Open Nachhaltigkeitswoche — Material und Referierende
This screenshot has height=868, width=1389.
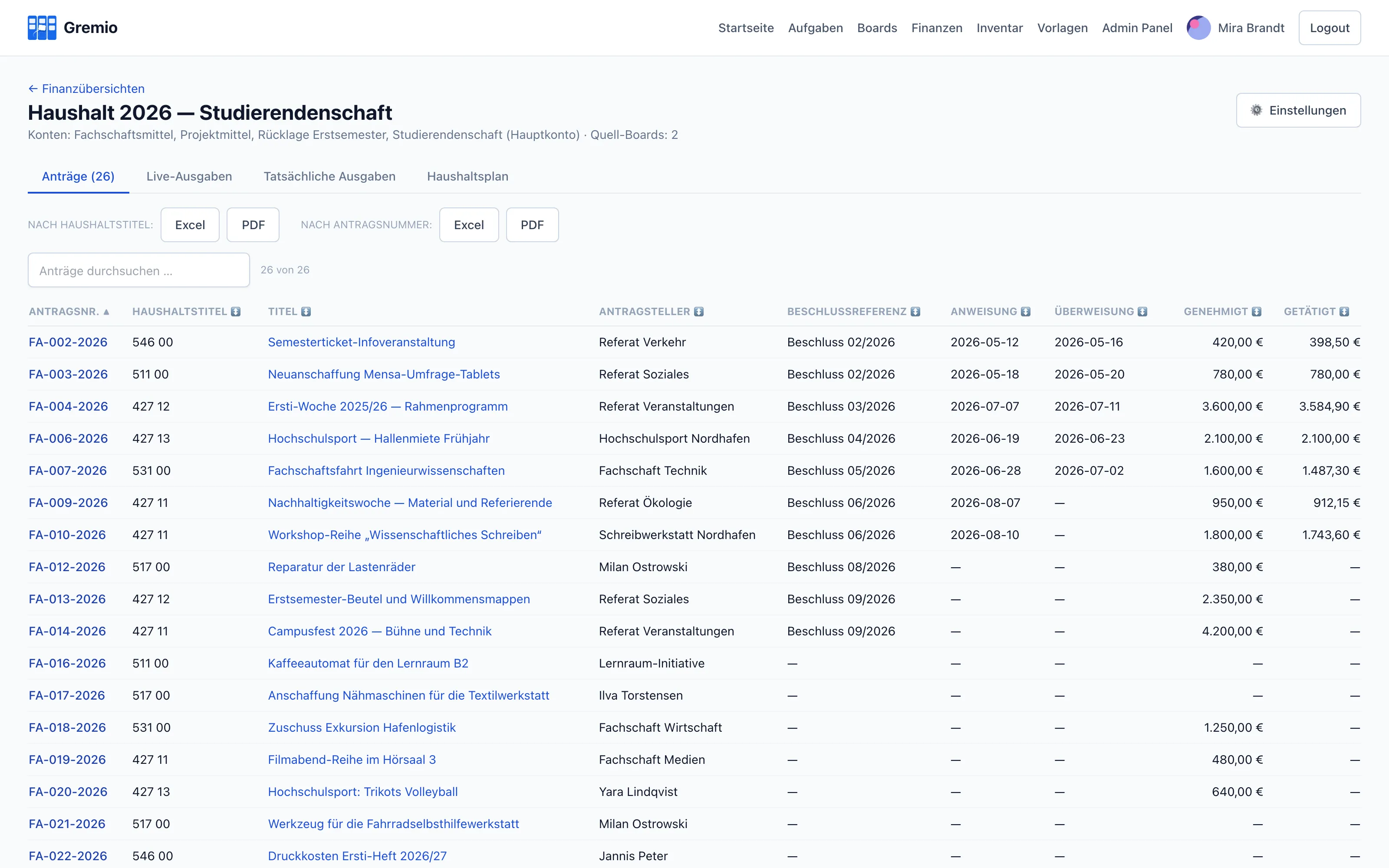[410, 503]
